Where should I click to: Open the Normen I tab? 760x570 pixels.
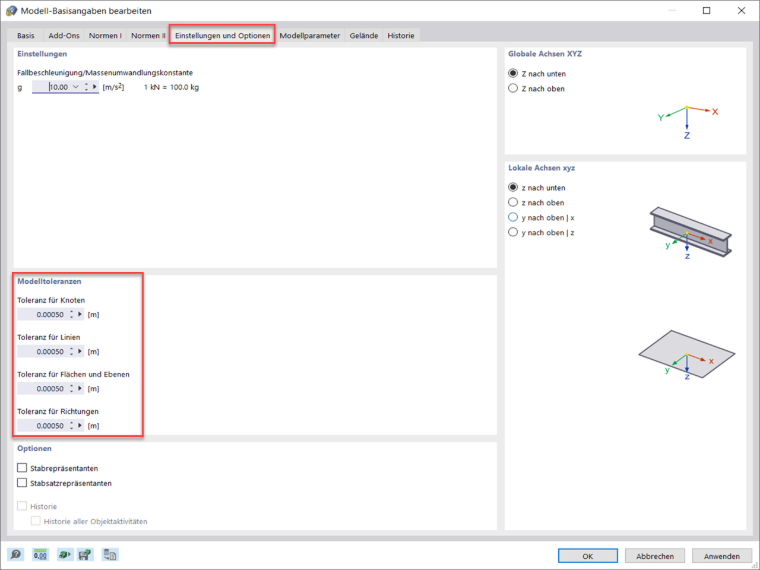pos(105,35)
